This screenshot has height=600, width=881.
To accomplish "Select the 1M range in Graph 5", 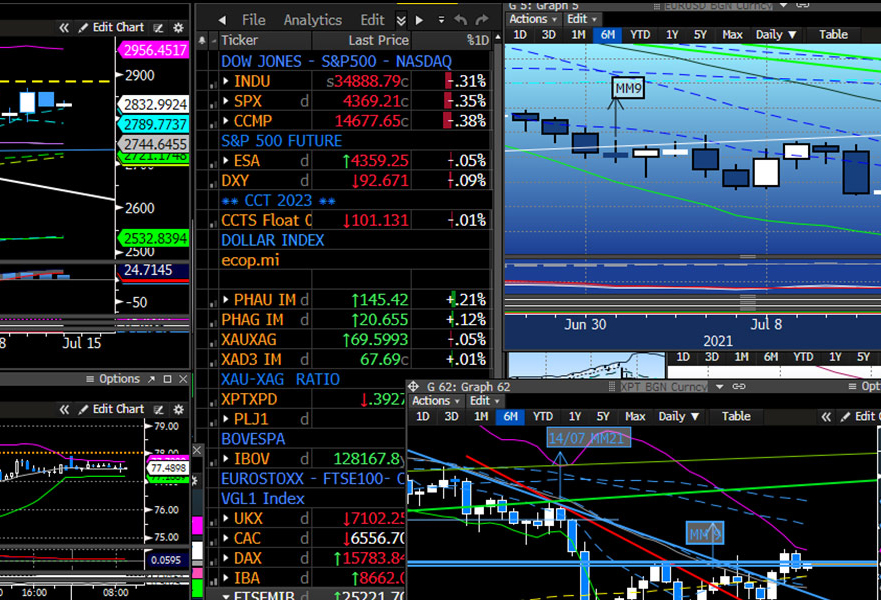I will 578,35.
